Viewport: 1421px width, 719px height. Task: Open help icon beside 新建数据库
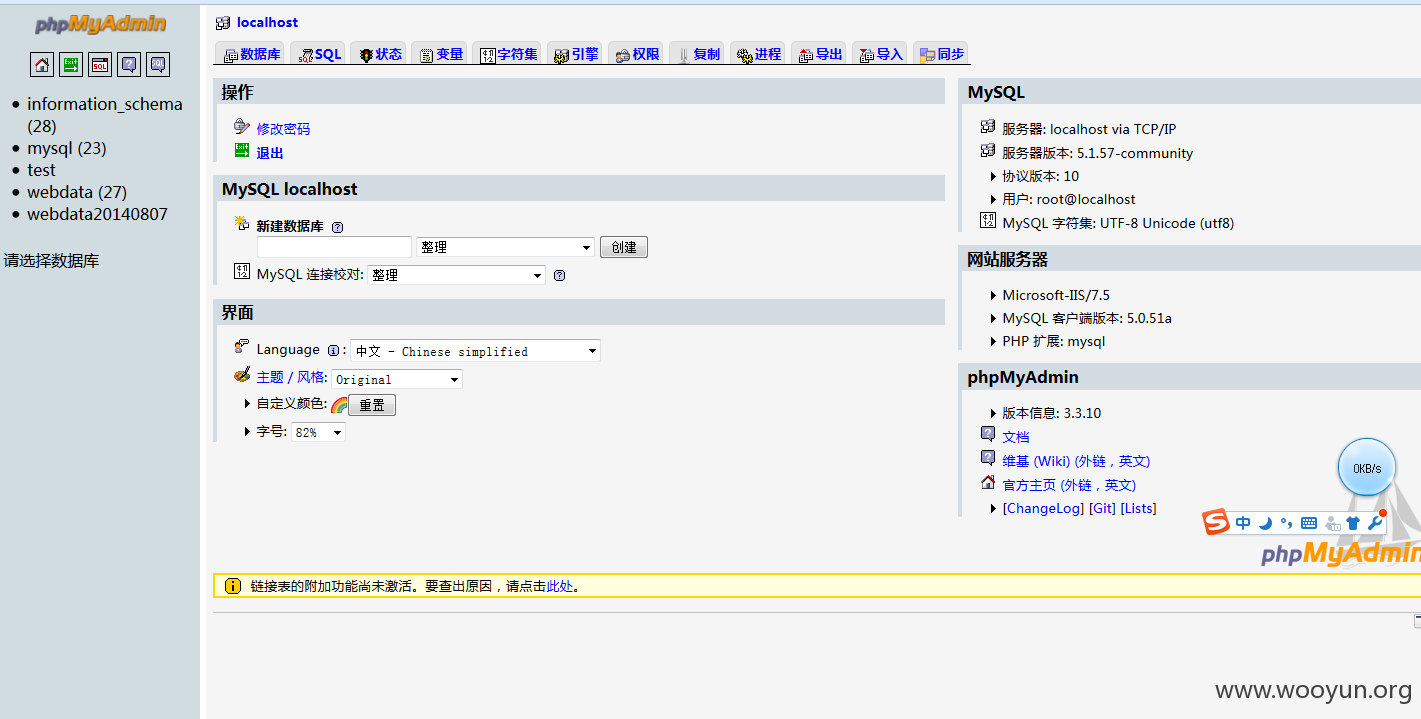tap(337, 227)
